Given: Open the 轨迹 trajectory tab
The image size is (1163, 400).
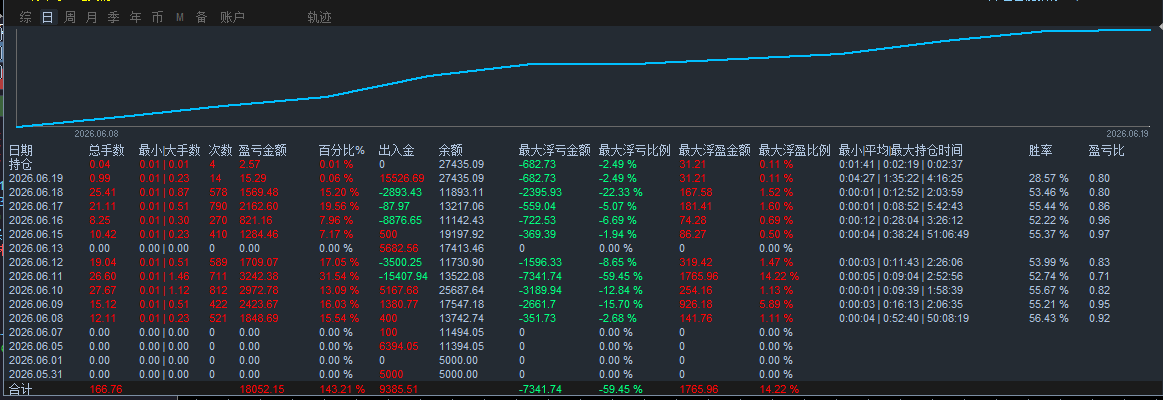Looking at the screenshot, I should point(320,18).
